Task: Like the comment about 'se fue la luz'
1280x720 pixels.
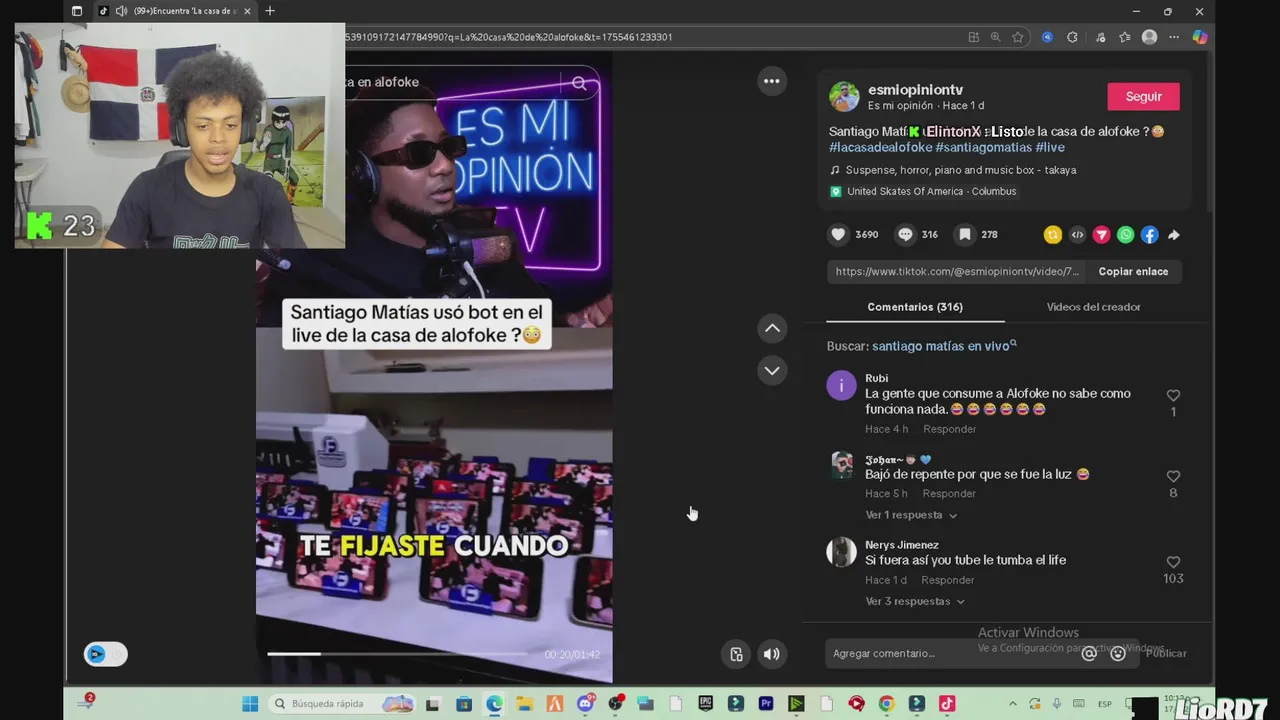Action: pos(1173,476)
